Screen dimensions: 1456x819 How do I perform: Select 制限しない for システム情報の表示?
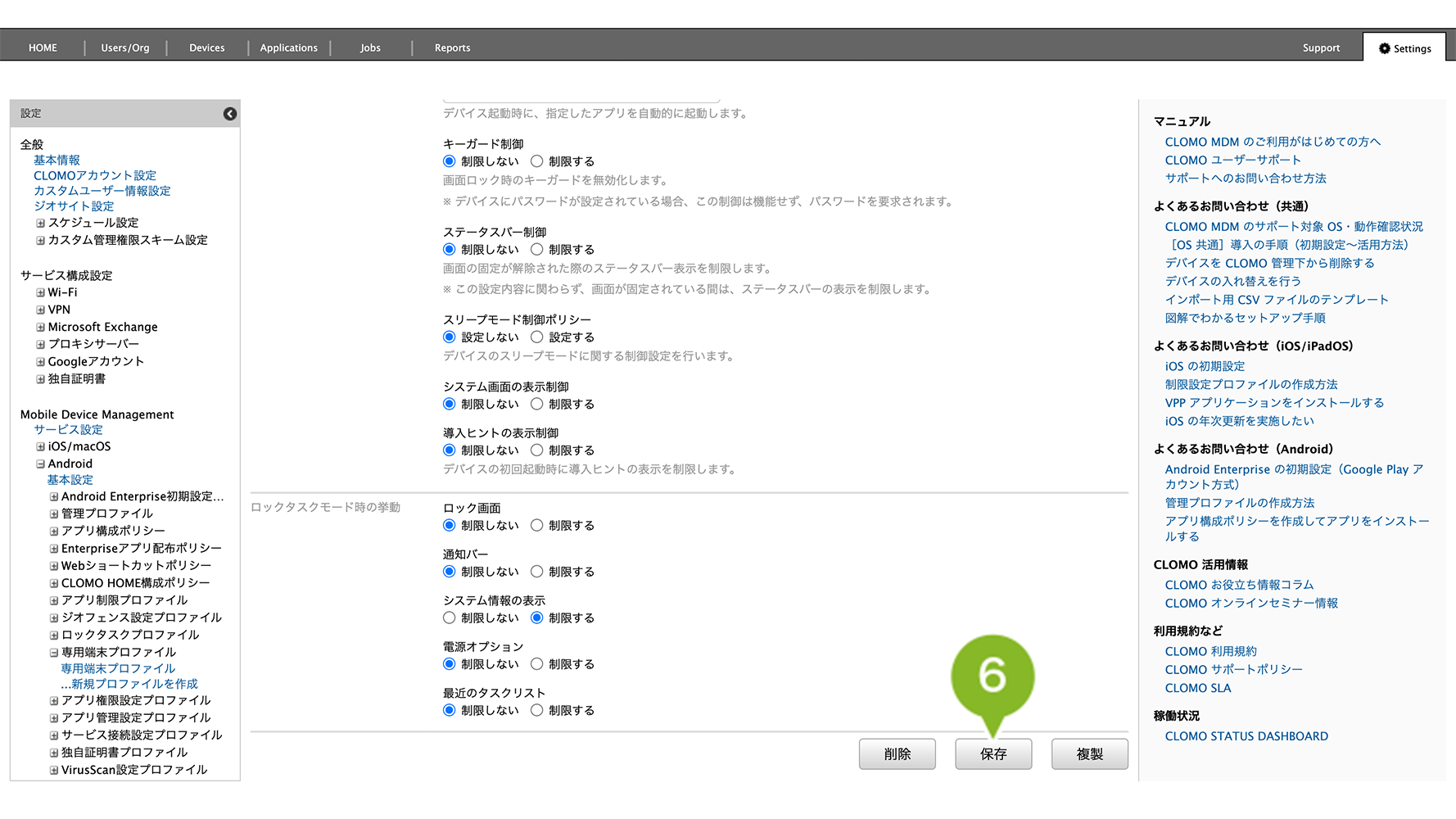[450, 618]
